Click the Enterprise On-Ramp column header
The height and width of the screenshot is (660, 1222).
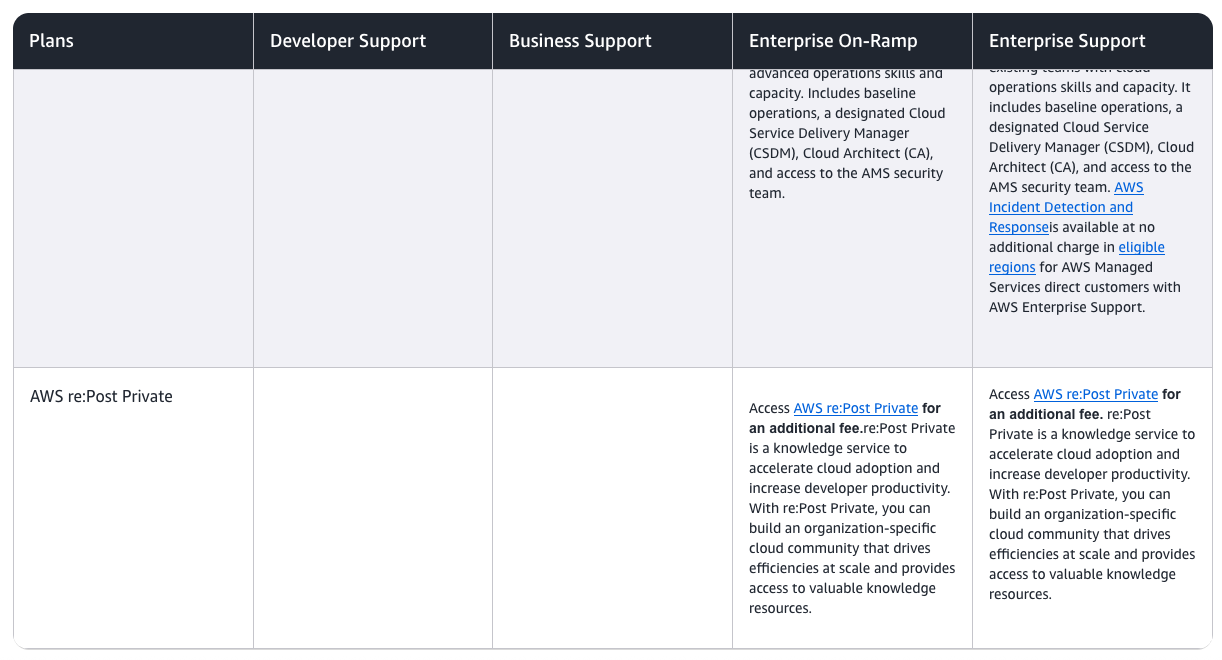click(x=833, y=41)
